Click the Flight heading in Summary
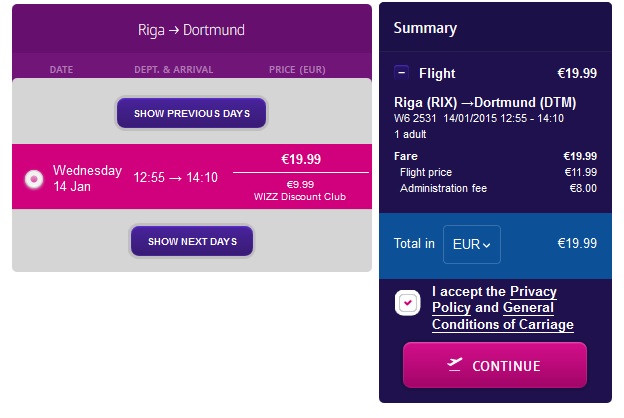This screenshot has height=418, width=624. click(x=437, y=74)
